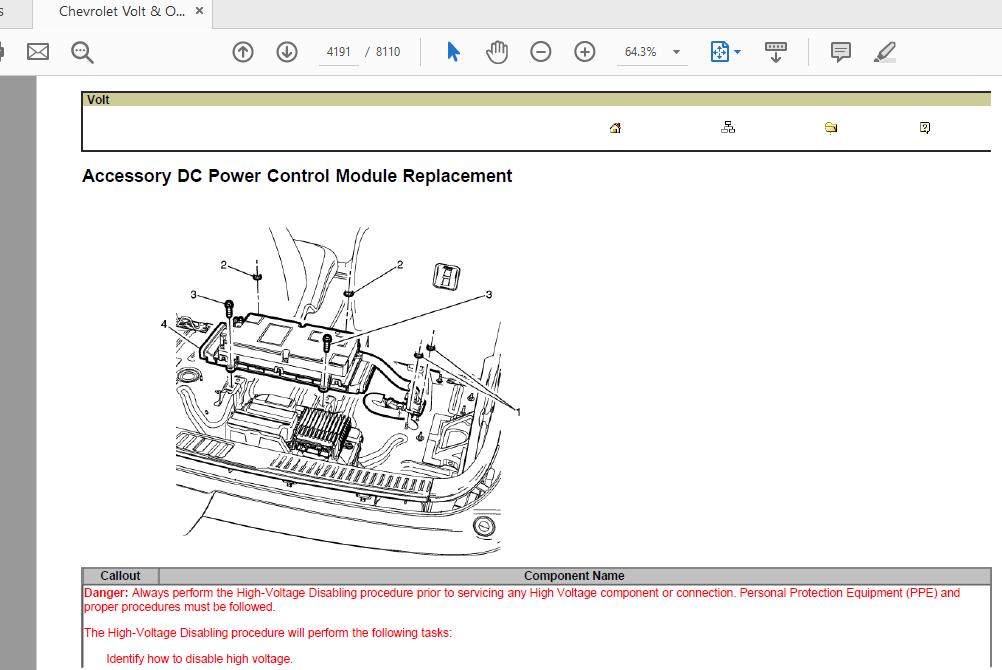The image size is (1002, 670).
Task: Click the yellow folder icon in header
Action: (x=831, y=128)
